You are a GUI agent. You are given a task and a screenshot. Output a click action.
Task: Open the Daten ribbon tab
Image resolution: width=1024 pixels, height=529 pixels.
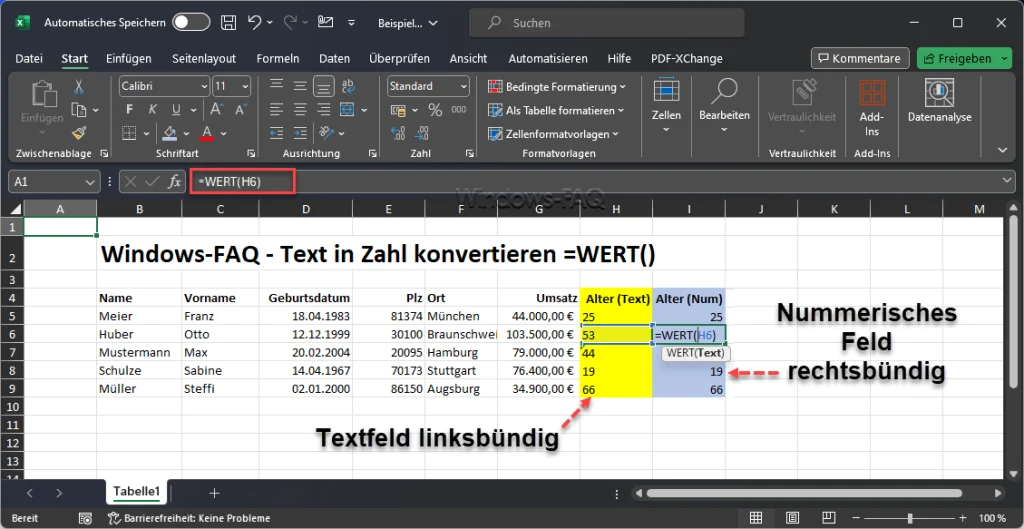click(334, 58)
